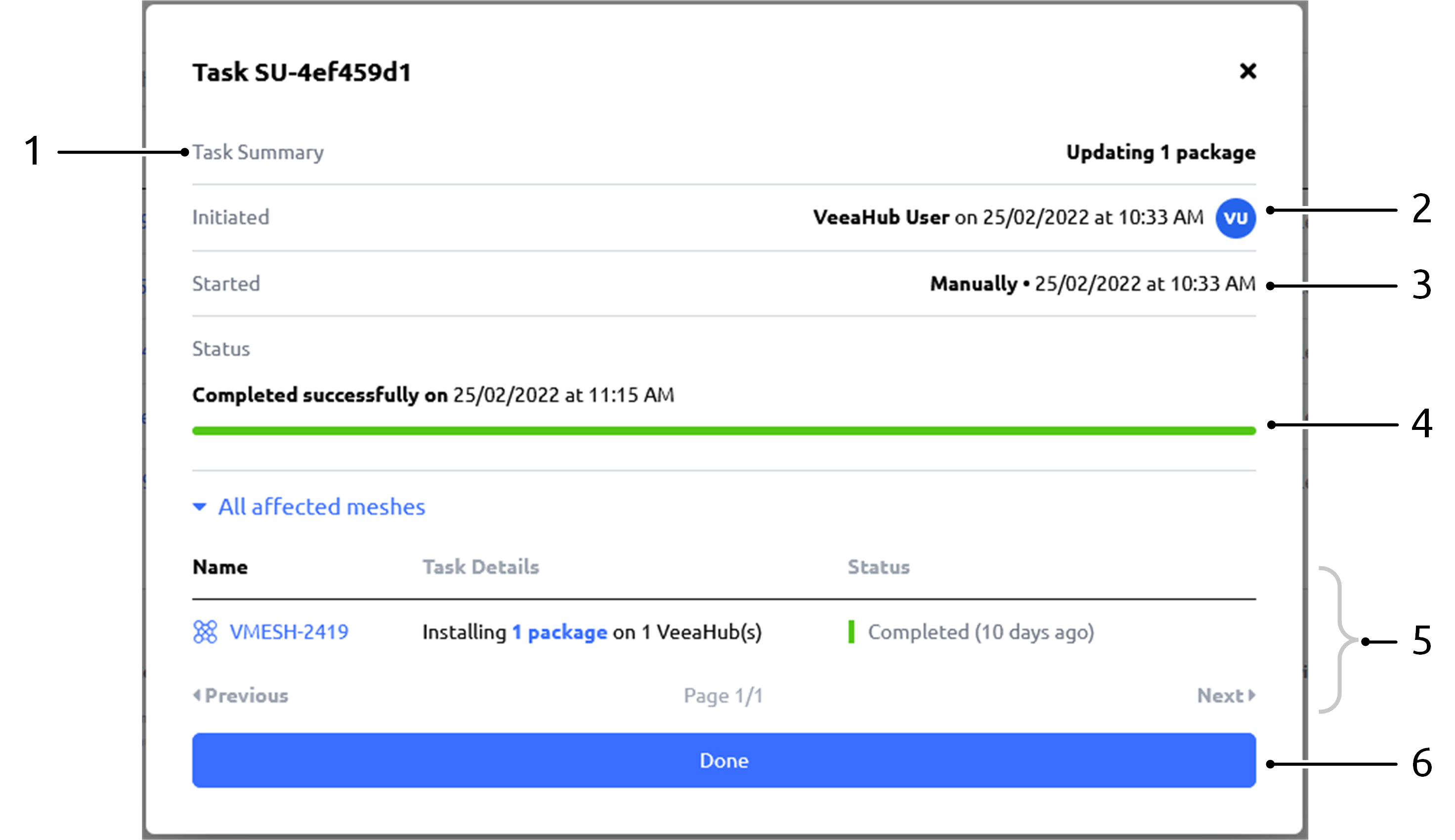Click the Manually started timestamp text
Viewport: 1455px width, 840px height.
click(1093, 284)
